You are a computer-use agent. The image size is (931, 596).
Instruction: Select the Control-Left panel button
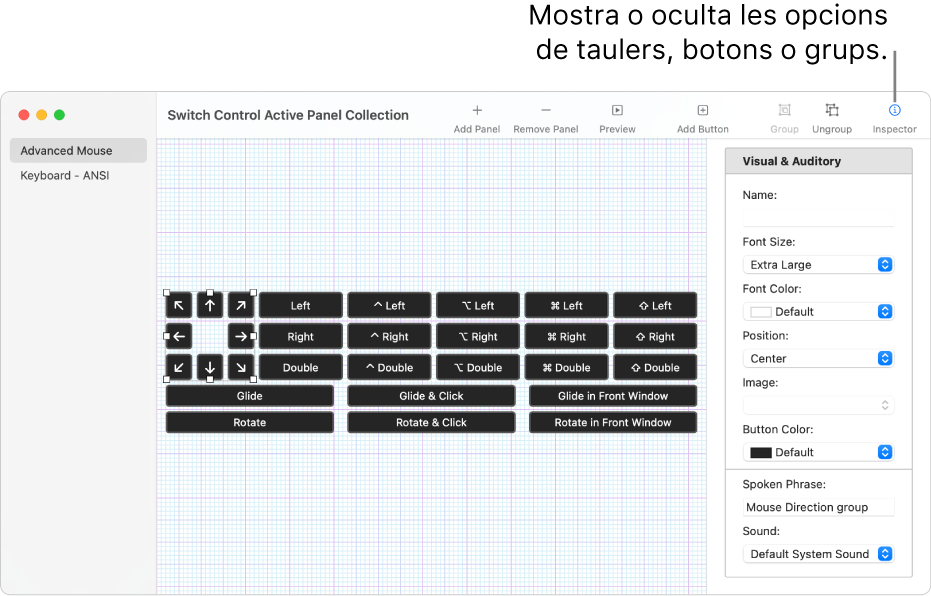390,306
